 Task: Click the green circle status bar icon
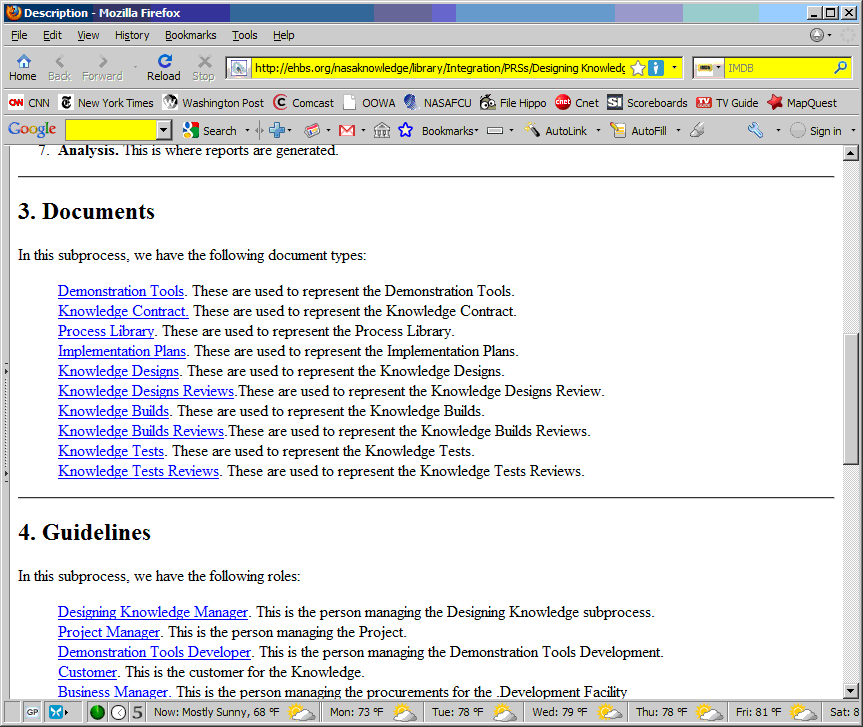tap(97, 712)
